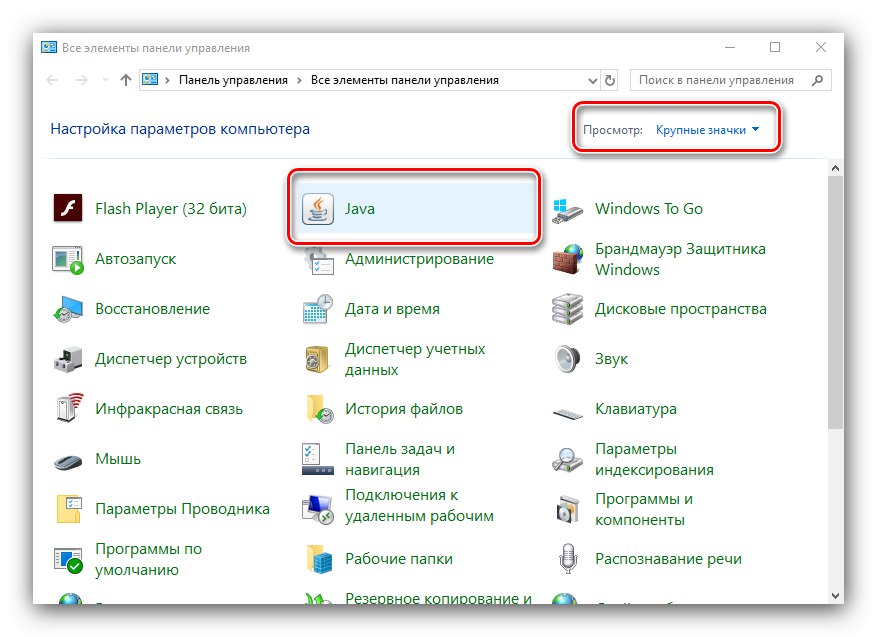Open the Рабочие папки text link

(399, 559)
